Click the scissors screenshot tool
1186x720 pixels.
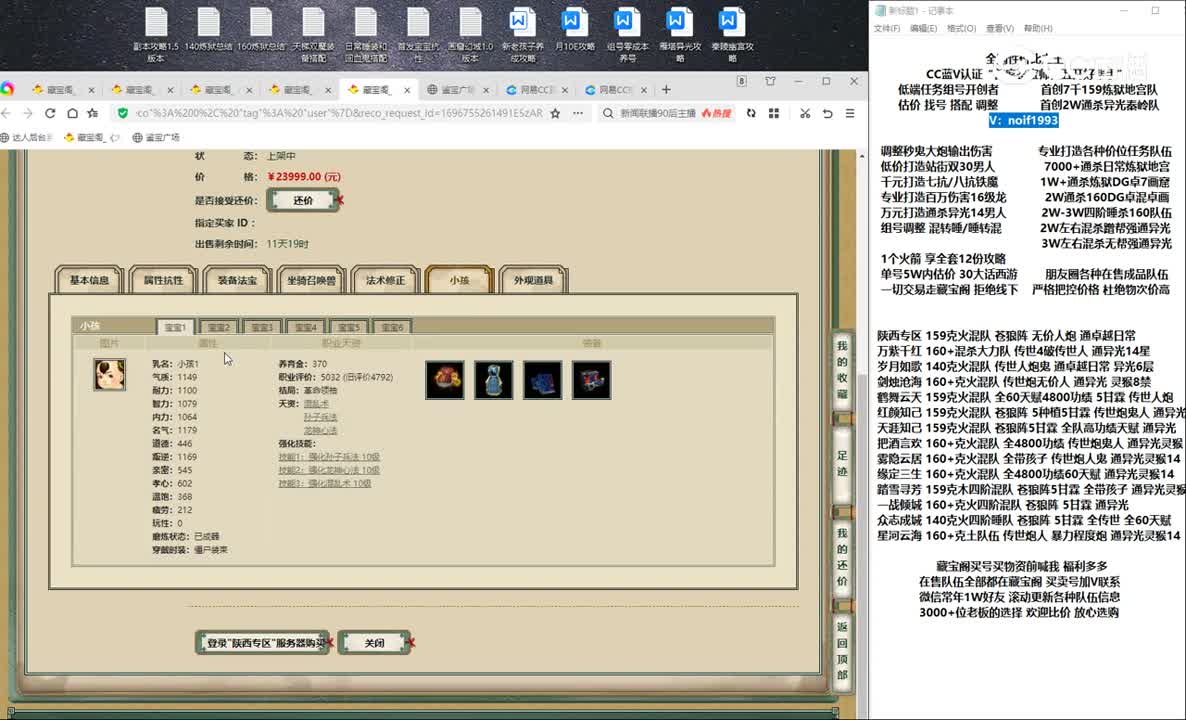[x=805, y=113]
